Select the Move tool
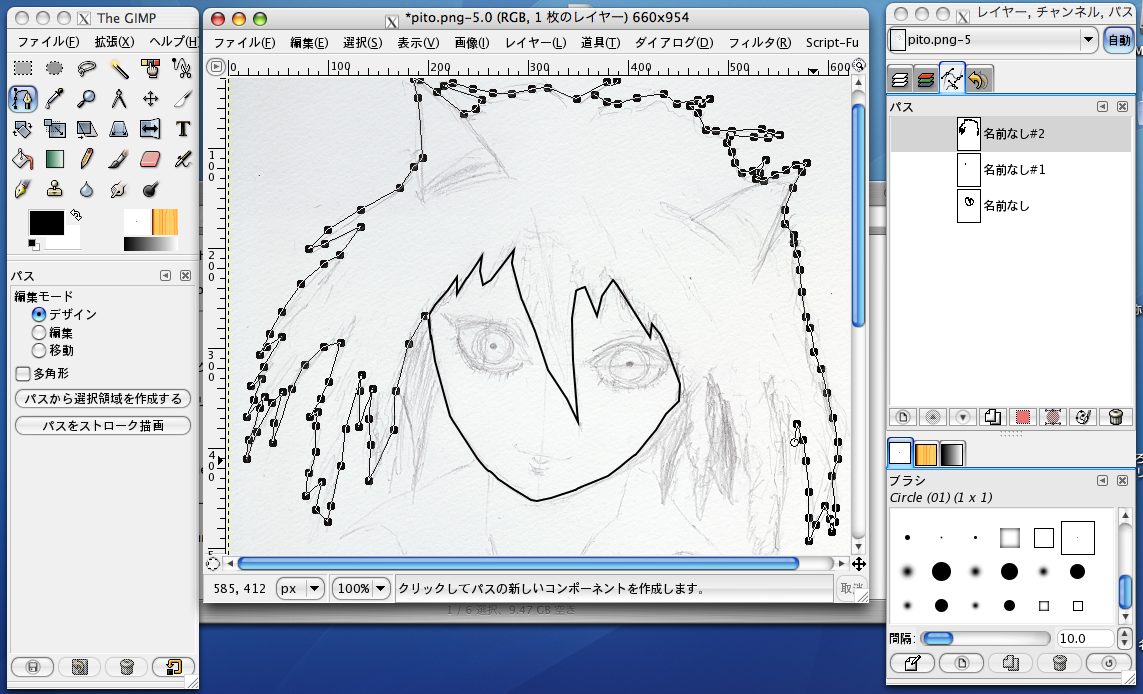Image resolution: width=1143 pixels, height=694 pixels. point(151,98)
